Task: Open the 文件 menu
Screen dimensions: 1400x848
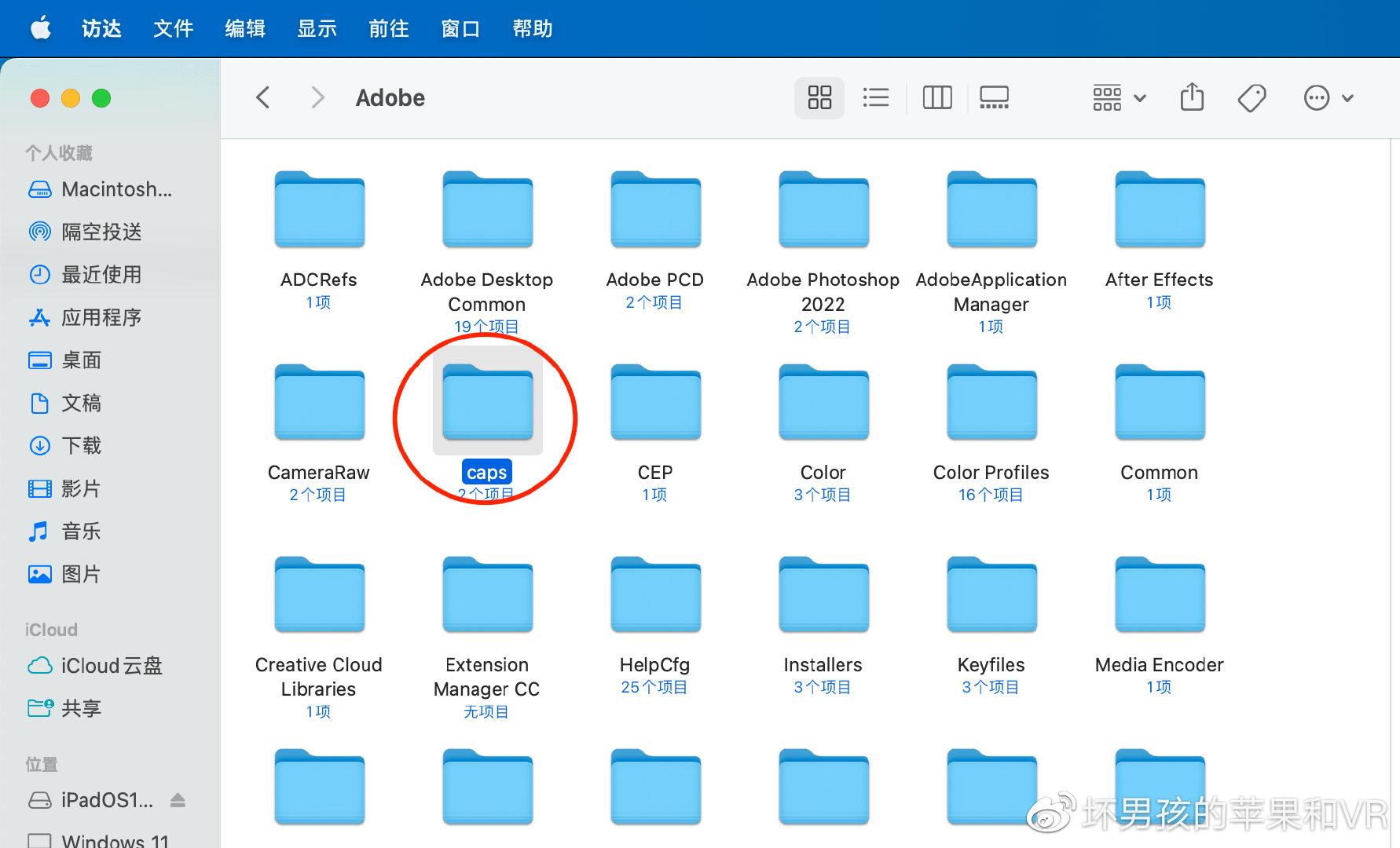Action: click(173, 29)
